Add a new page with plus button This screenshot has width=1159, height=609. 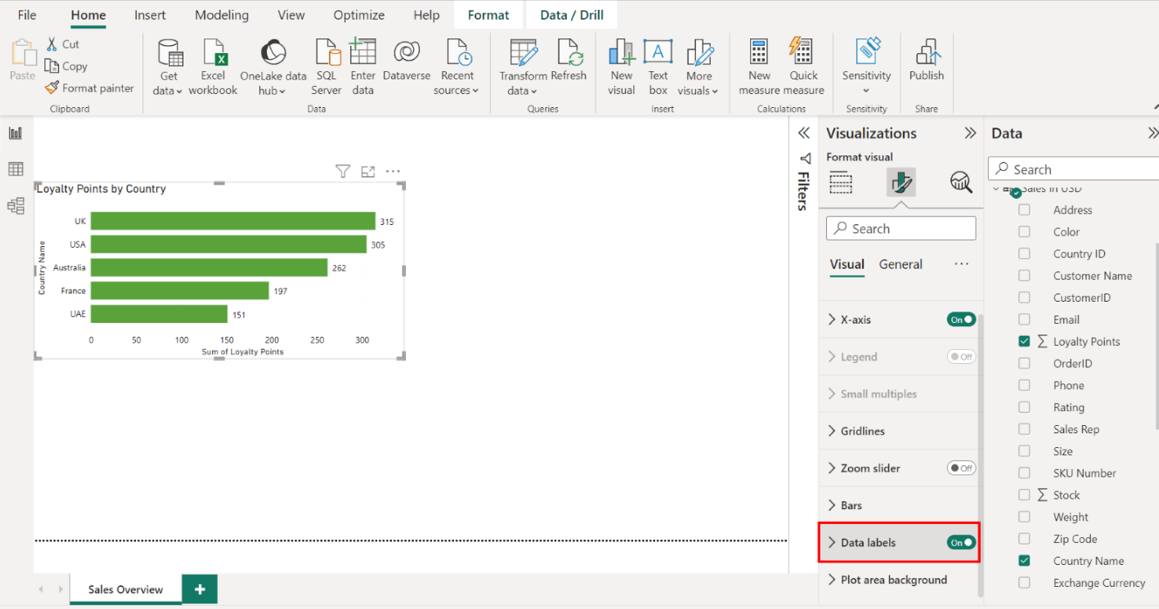point(200,589)
